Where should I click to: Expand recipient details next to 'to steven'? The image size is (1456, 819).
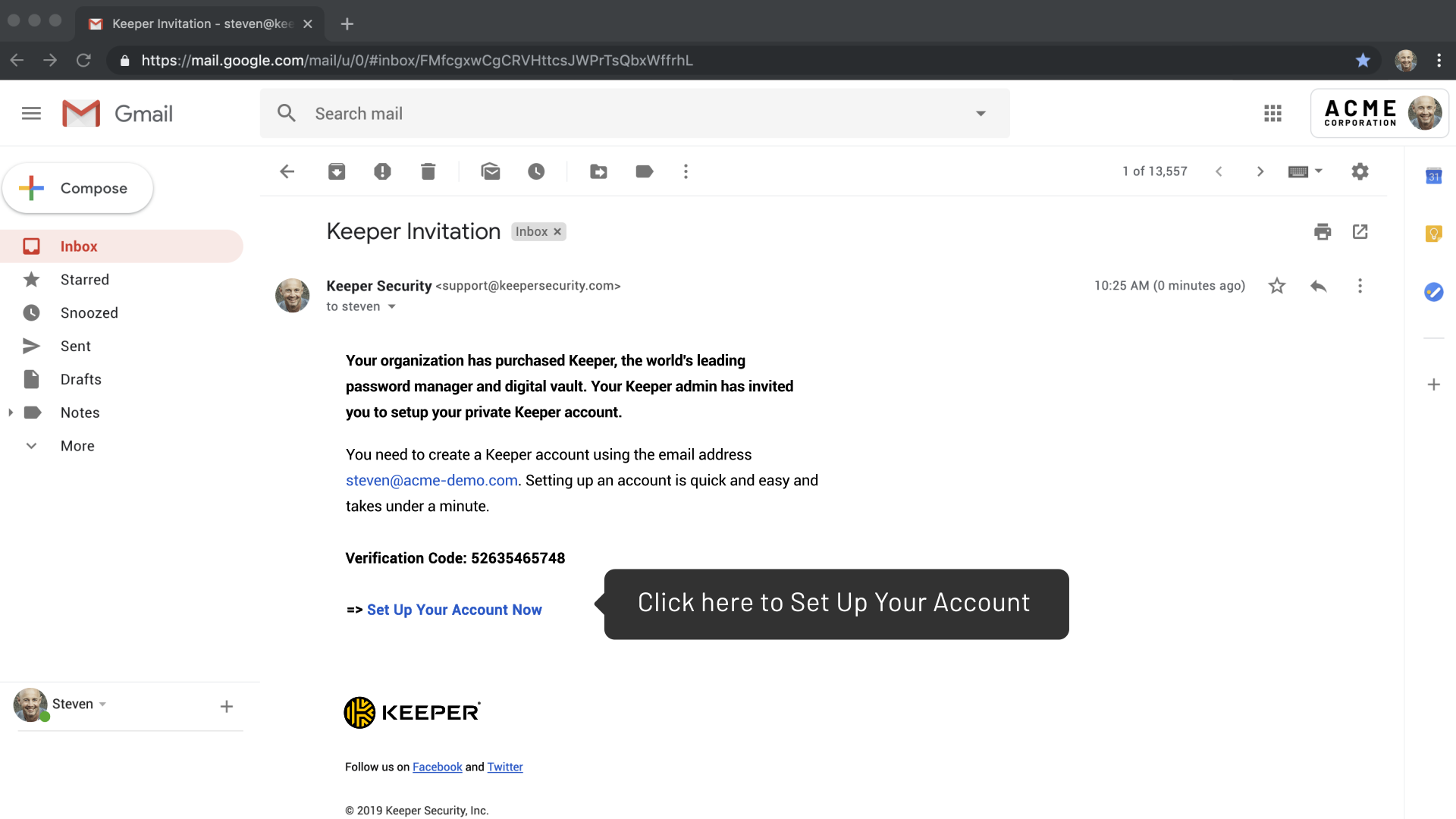point(392,307)
